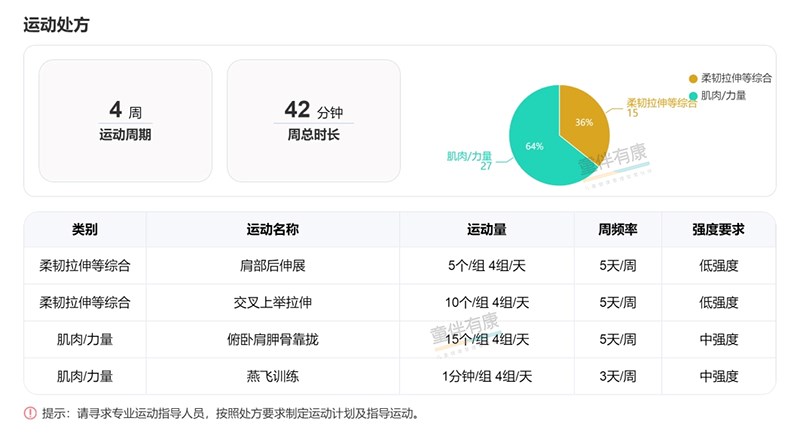The height and width of the screenshot is (433, 800).
Task: Click 柔韧拉伸等综合 in the 肩部后伸展 row
Action: click(x=85, y=266)
